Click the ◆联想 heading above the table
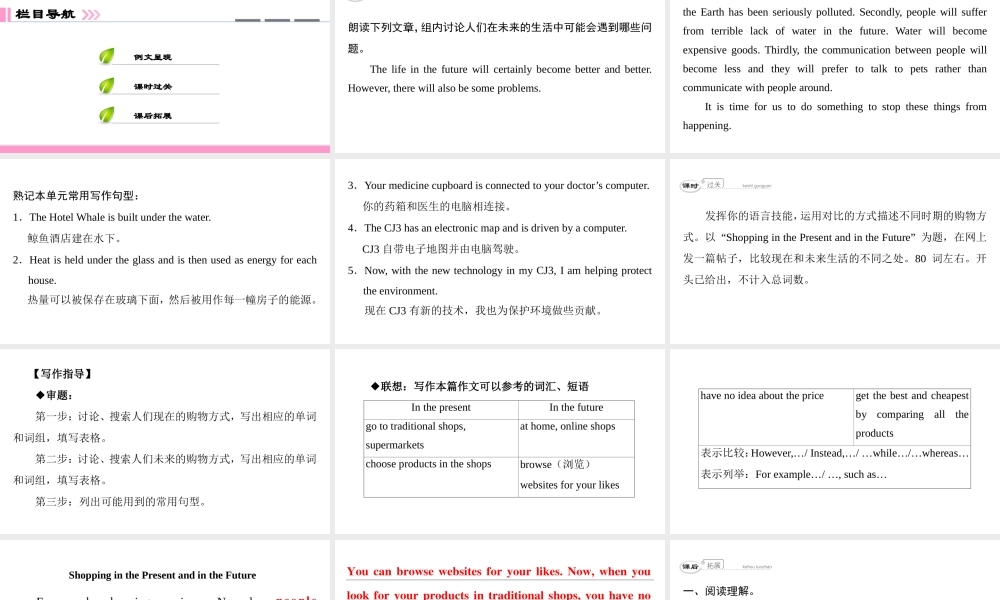Image resolution: width=1000 pixels, height=600 pixels. pyautogui.click(x=480, y=386)
